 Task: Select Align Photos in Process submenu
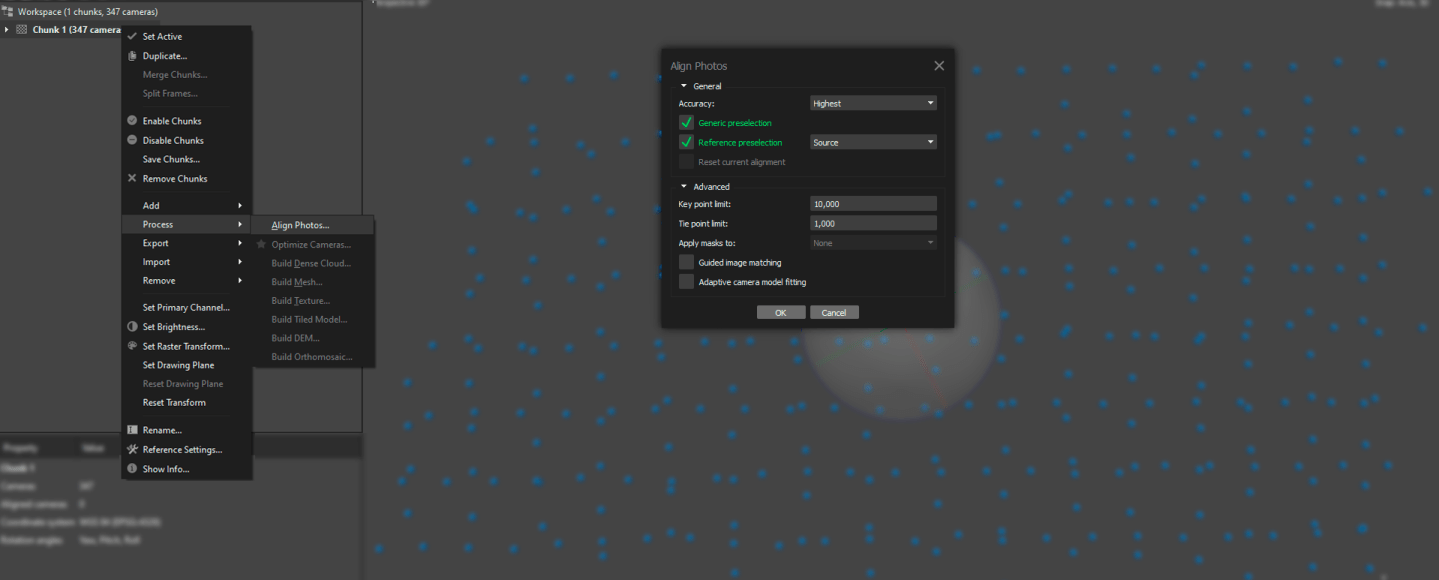click(x=300, y=225)
